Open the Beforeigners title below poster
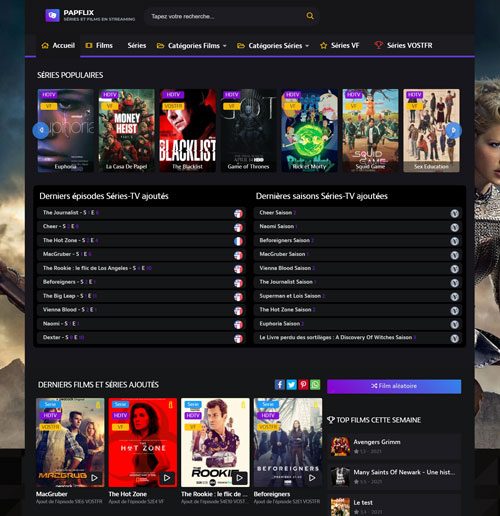 tap(272, 494)
